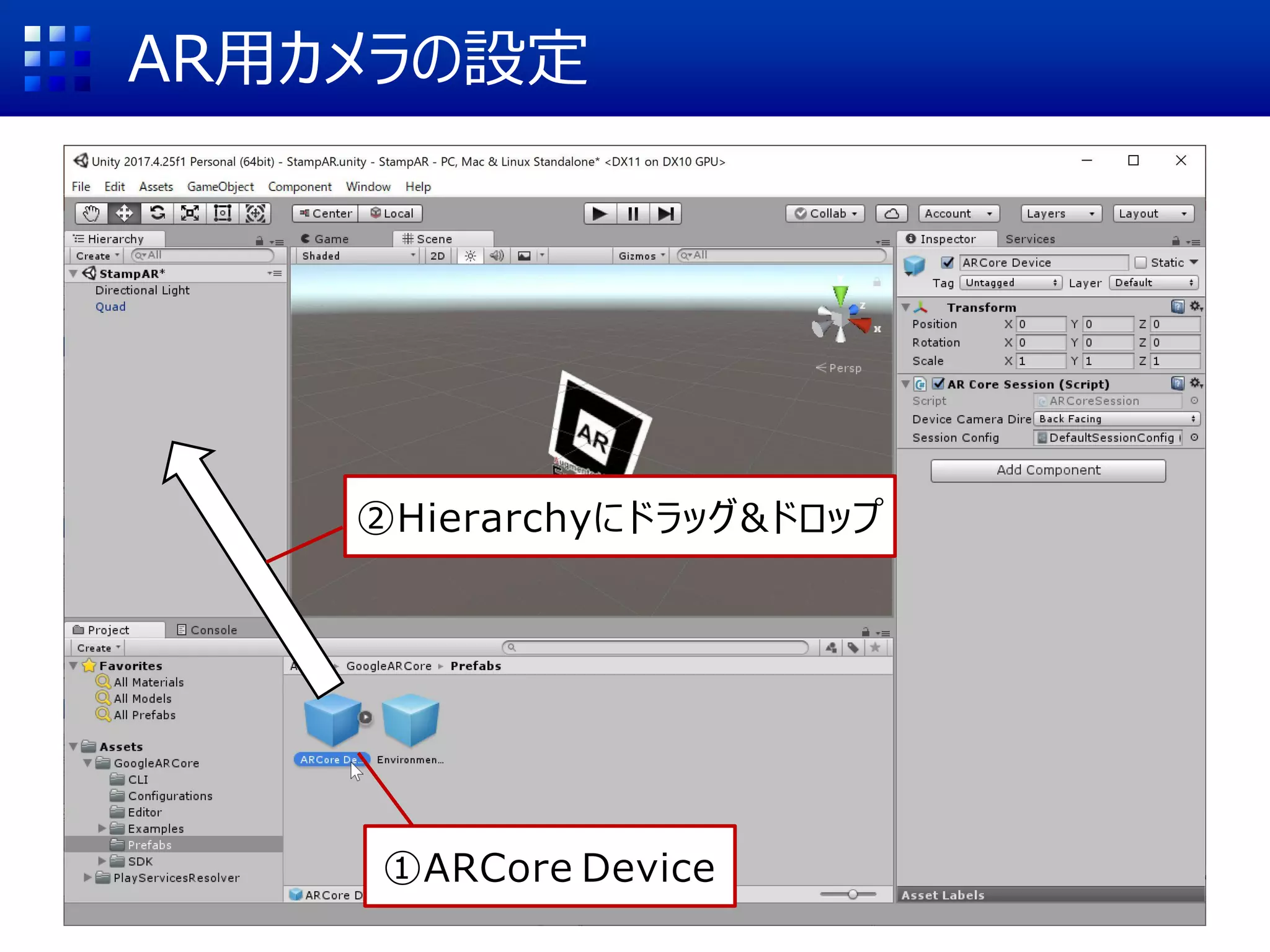Click the Pause button

[633, 214]
